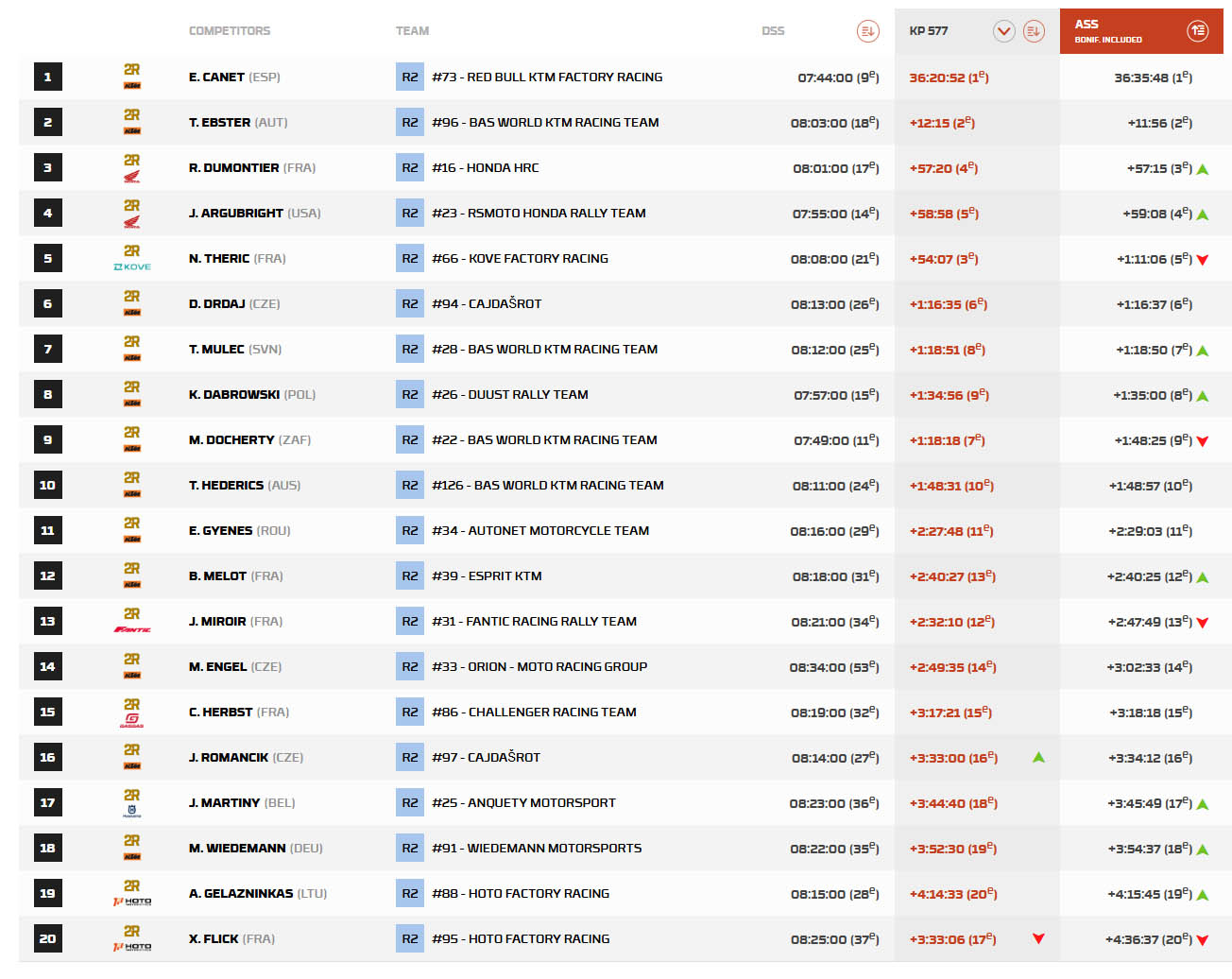Sort the table by DSS start time

click(x=867, y=31)
